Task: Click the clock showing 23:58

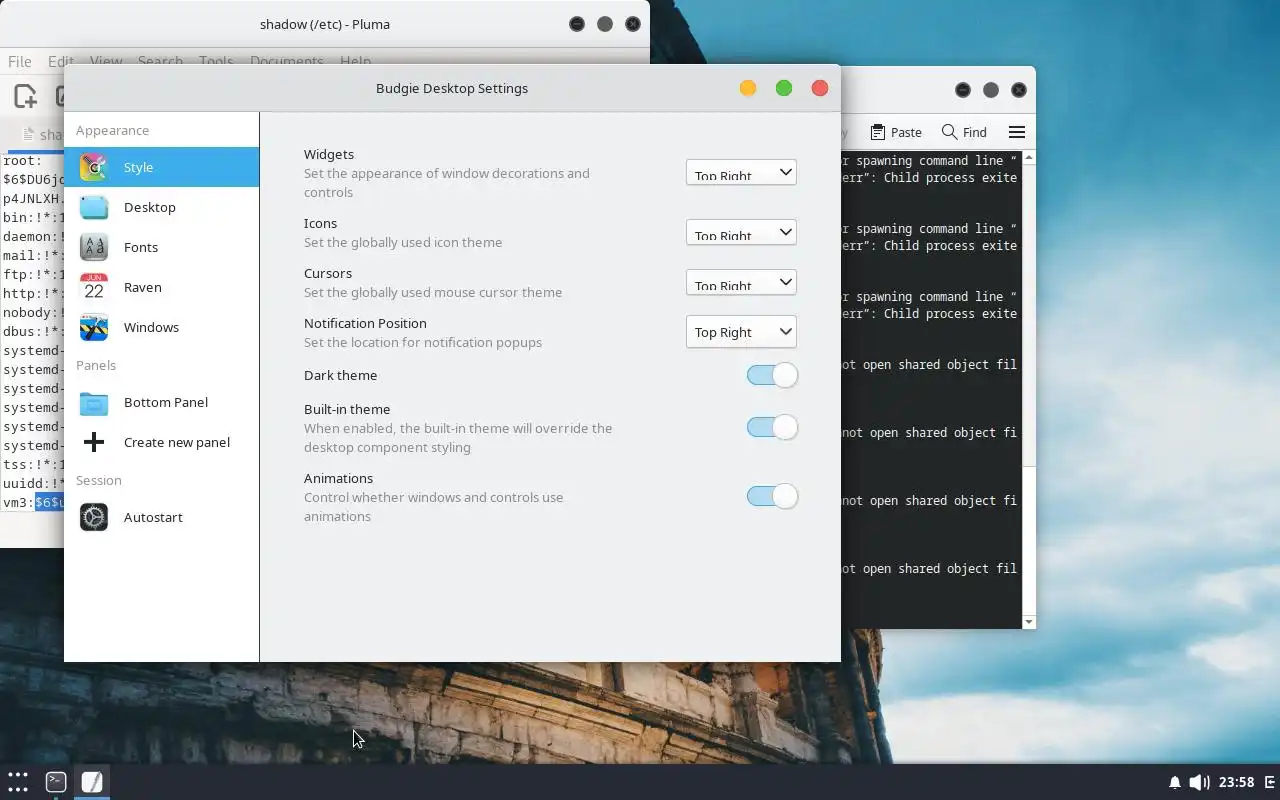Action: (x=1237, y=782)
